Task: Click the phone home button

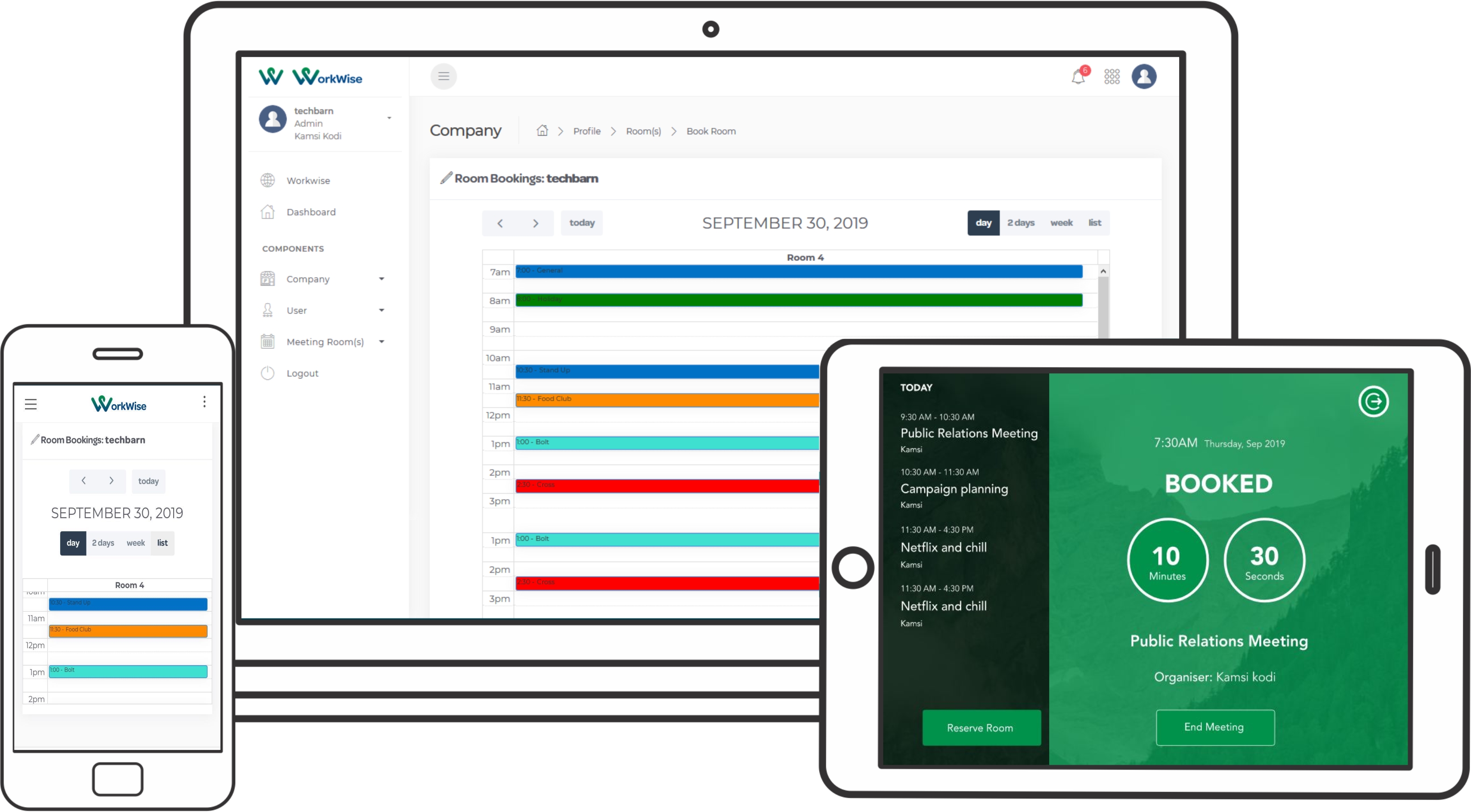Action: (118, 779)
